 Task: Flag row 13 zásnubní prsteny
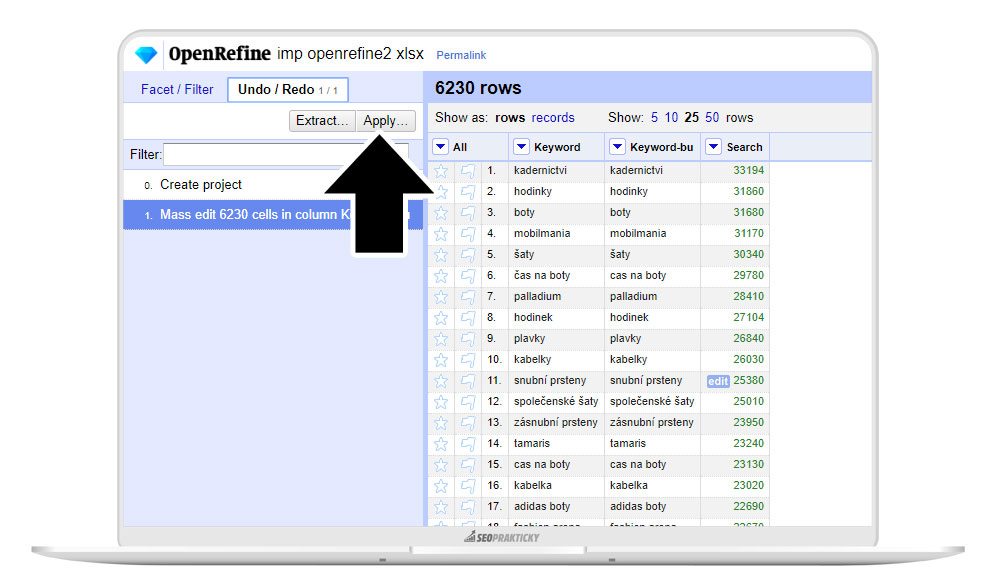pyautogui.click(x=467, y=424)
